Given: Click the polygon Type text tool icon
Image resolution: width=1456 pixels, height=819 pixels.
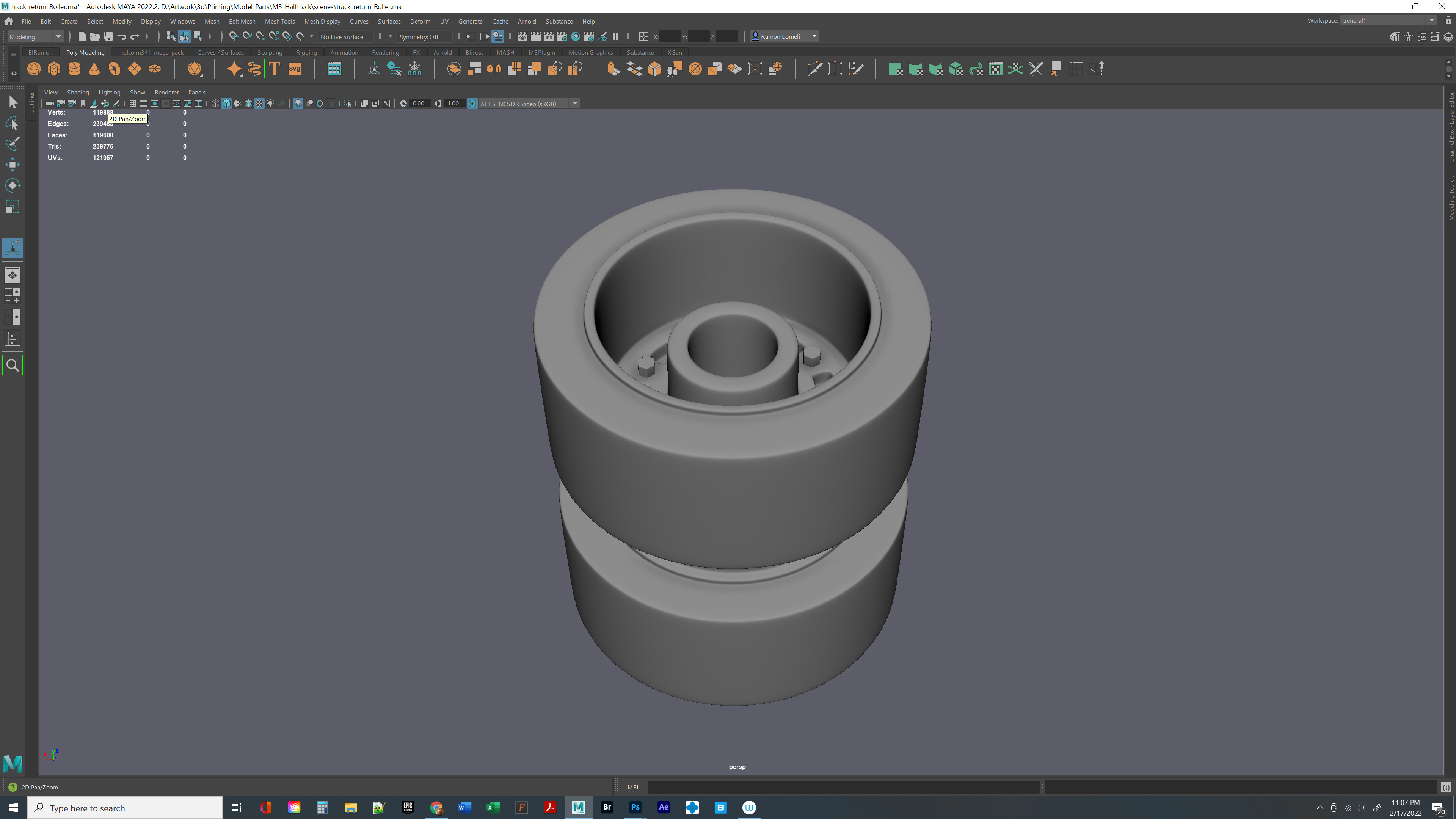Looking at the screenshot, I should (x=275, y=69).
